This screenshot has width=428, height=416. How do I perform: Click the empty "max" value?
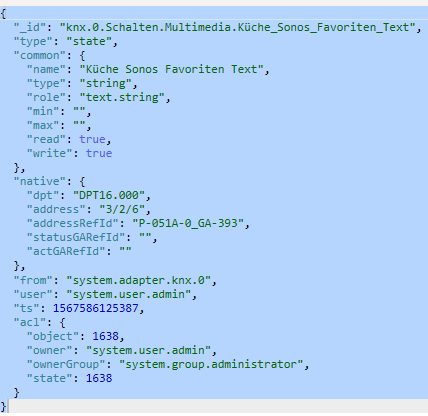pos(79,125)
